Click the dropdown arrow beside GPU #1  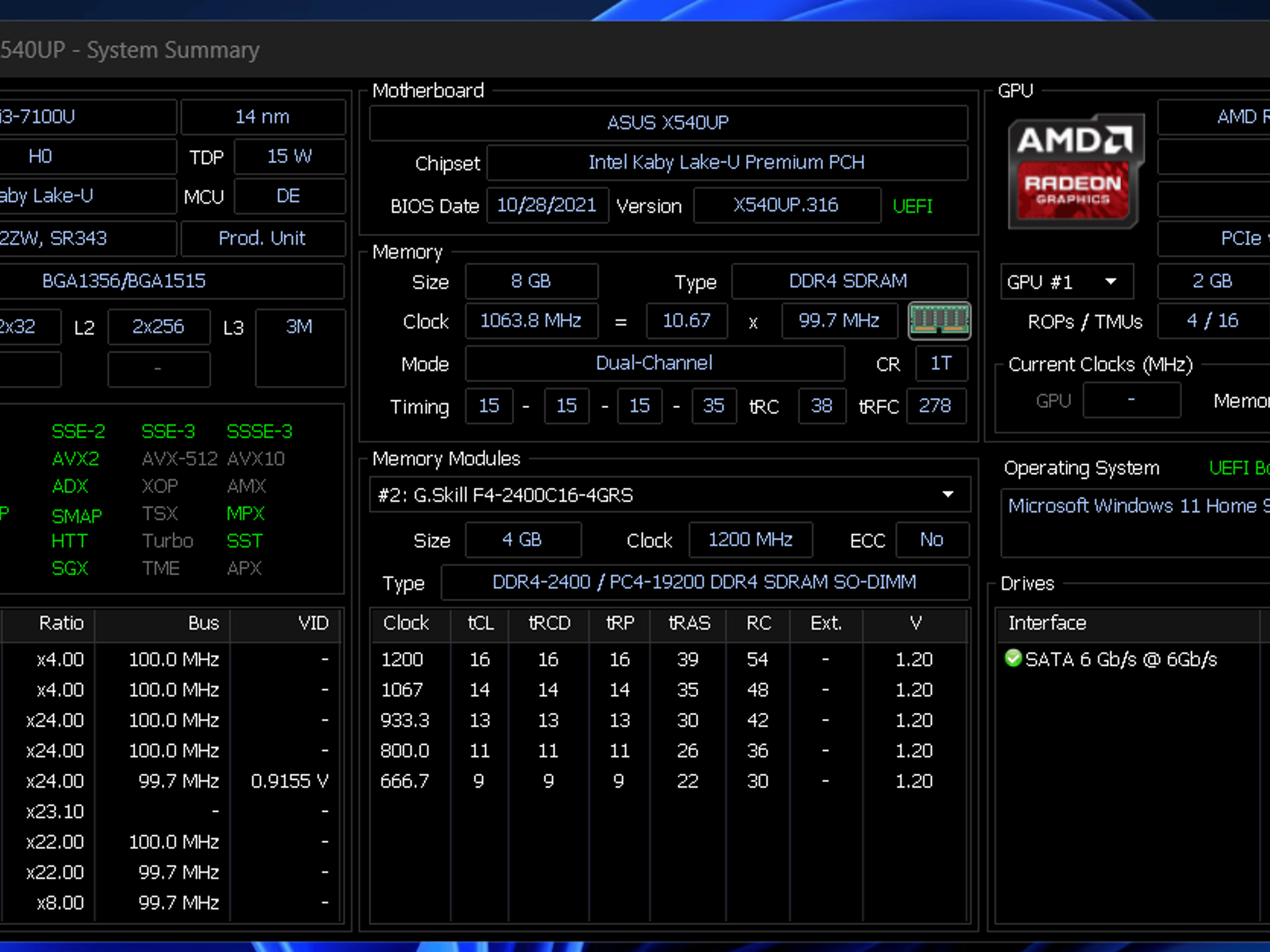[x=1111, y=282]
